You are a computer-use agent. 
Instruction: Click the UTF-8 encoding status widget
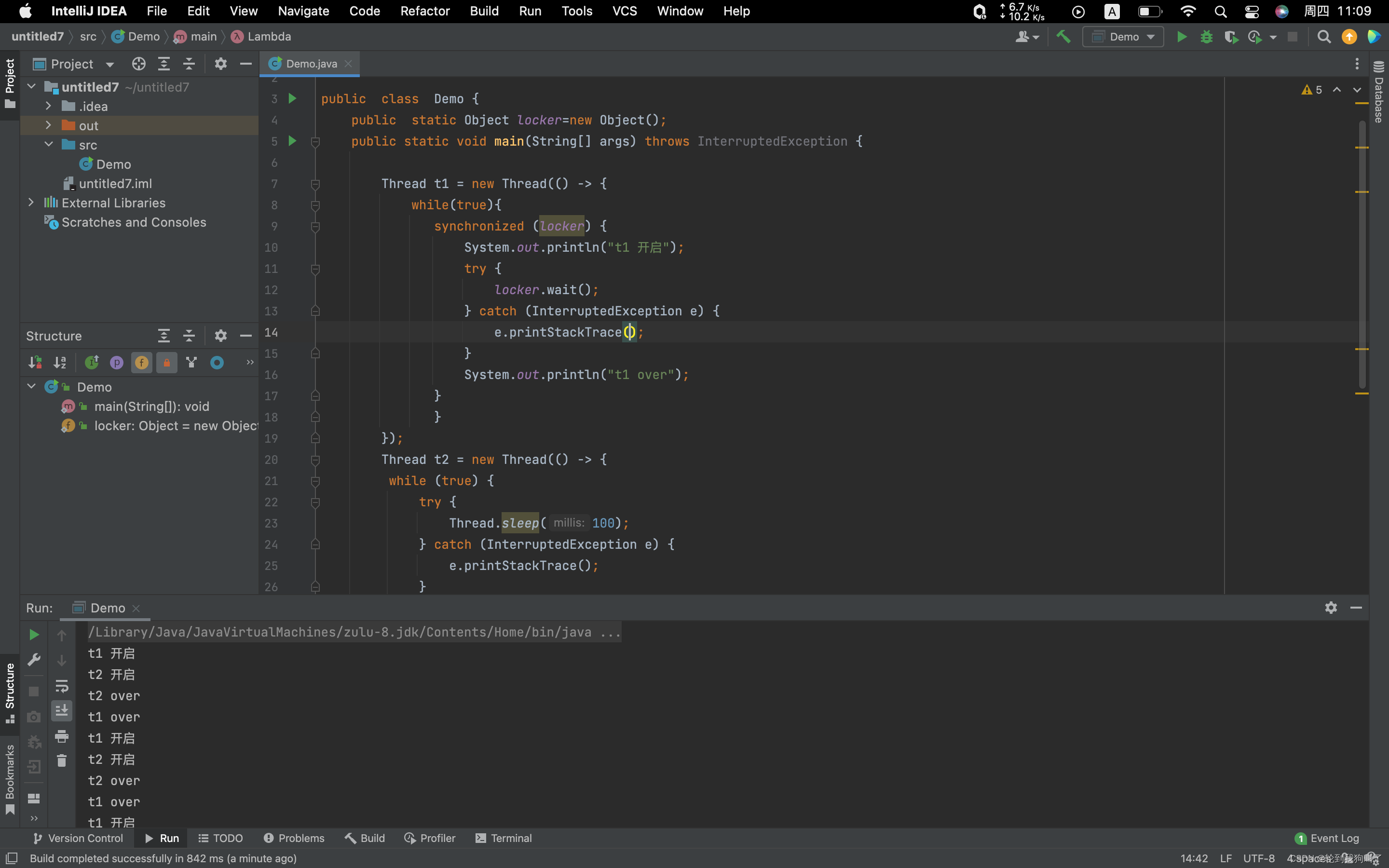[x=1258, y=858]
